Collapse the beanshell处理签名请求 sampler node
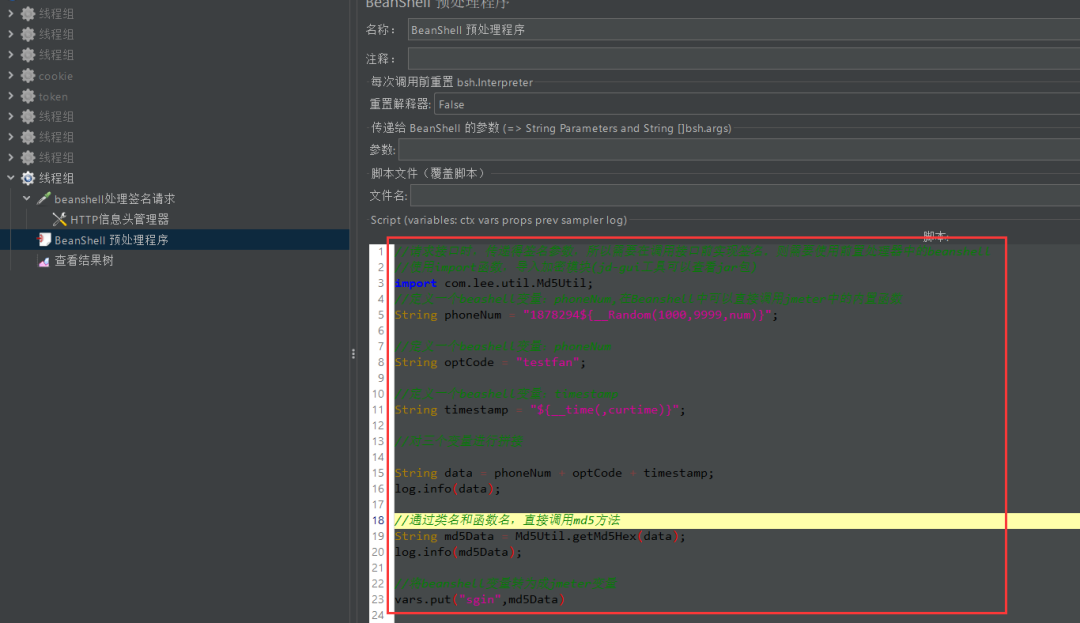 [26, 198]
